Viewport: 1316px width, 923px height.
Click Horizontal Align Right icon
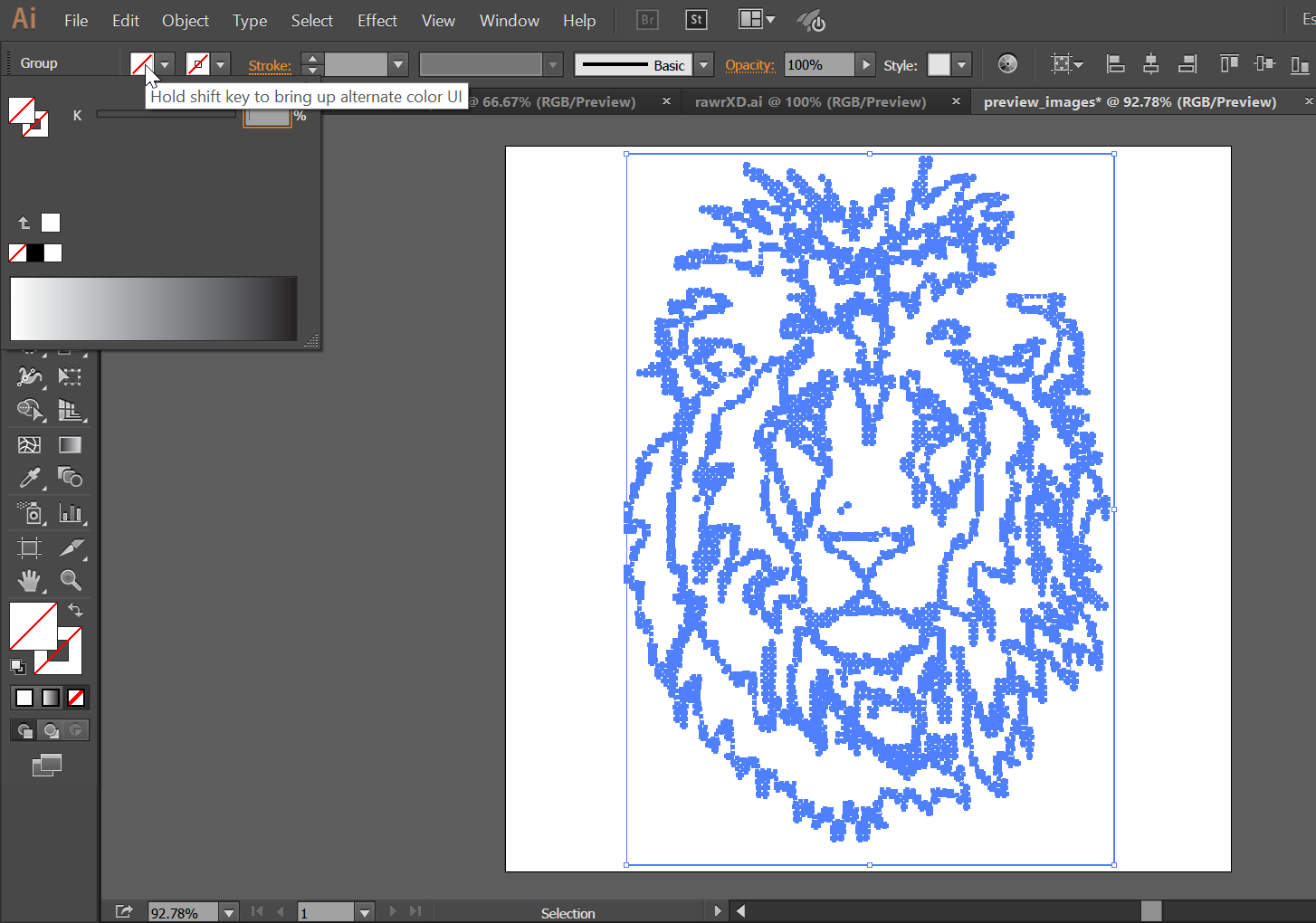click(x=1187, y=64)
